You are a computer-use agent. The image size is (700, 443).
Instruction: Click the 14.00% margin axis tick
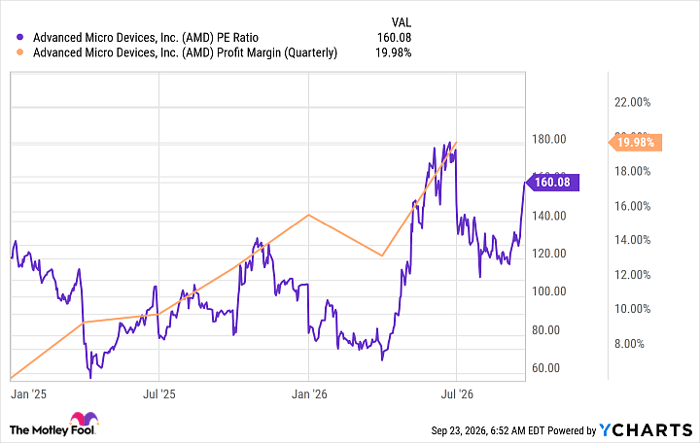(632, 240)
